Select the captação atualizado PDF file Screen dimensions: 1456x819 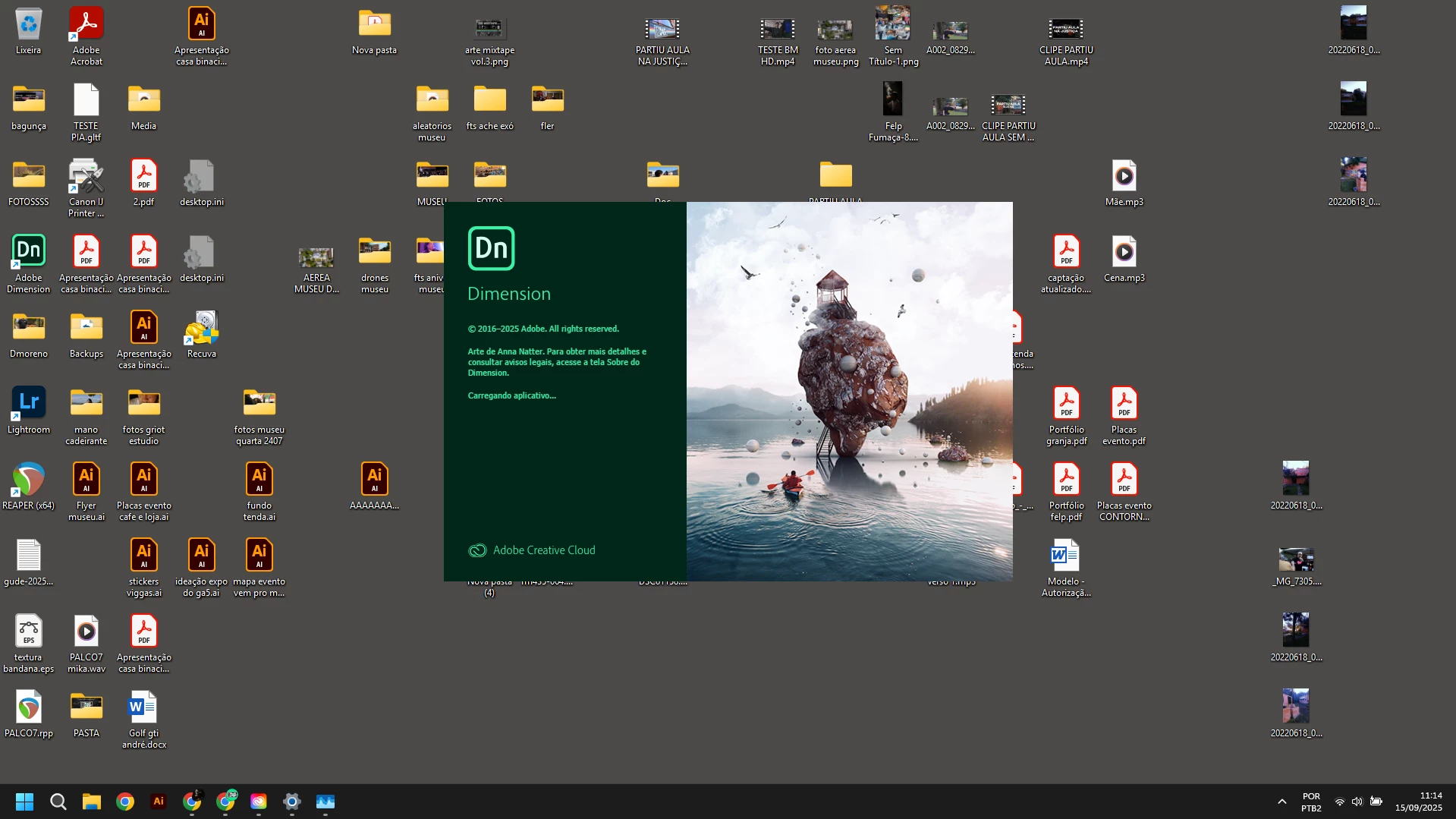[1067, 264]
